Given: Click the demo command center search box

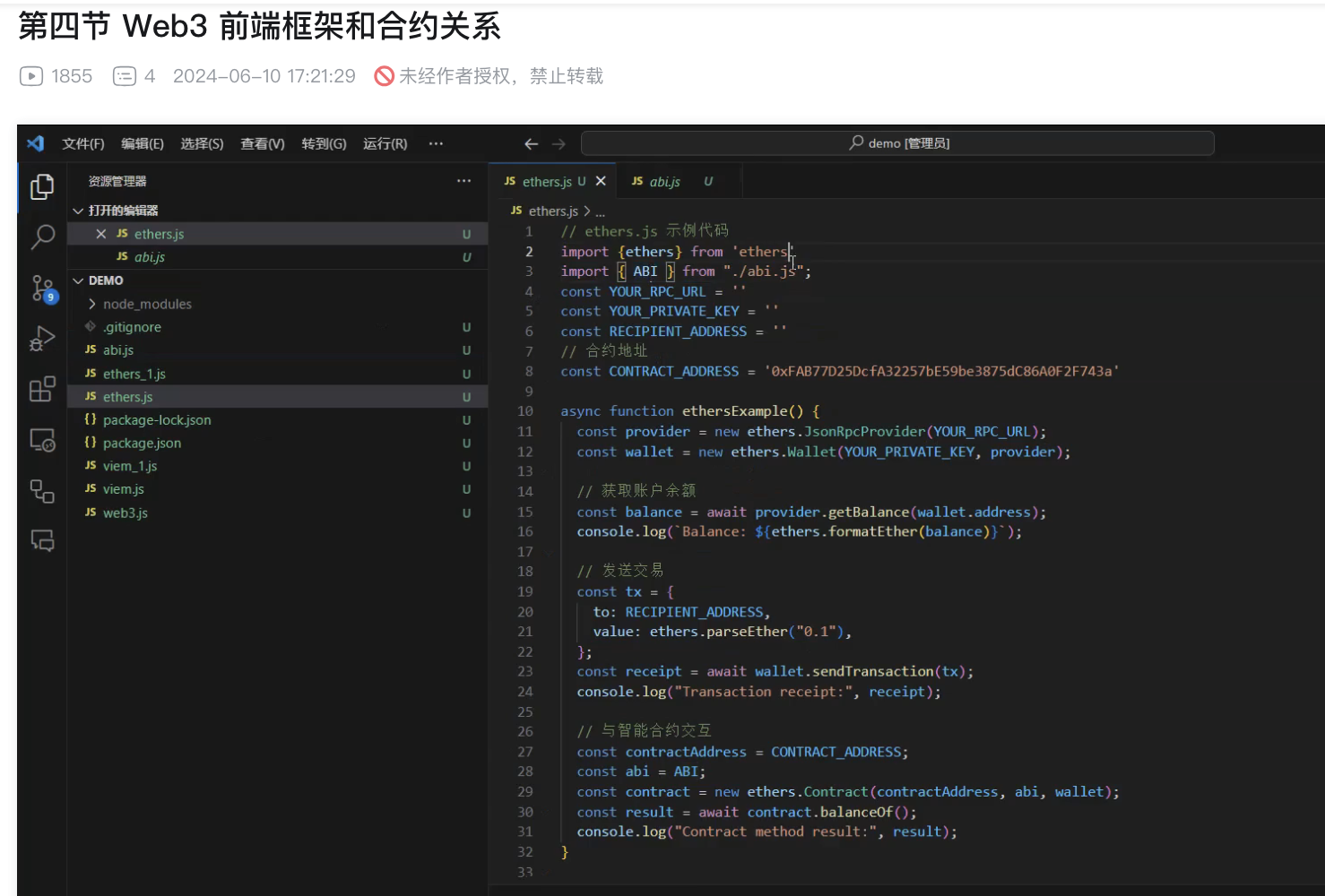Looking at the screenshot, I should click(897, 143).
